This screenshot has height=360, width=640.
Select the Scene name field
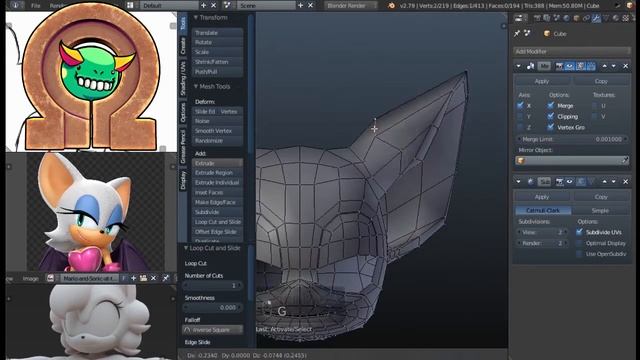coord(266,5)
